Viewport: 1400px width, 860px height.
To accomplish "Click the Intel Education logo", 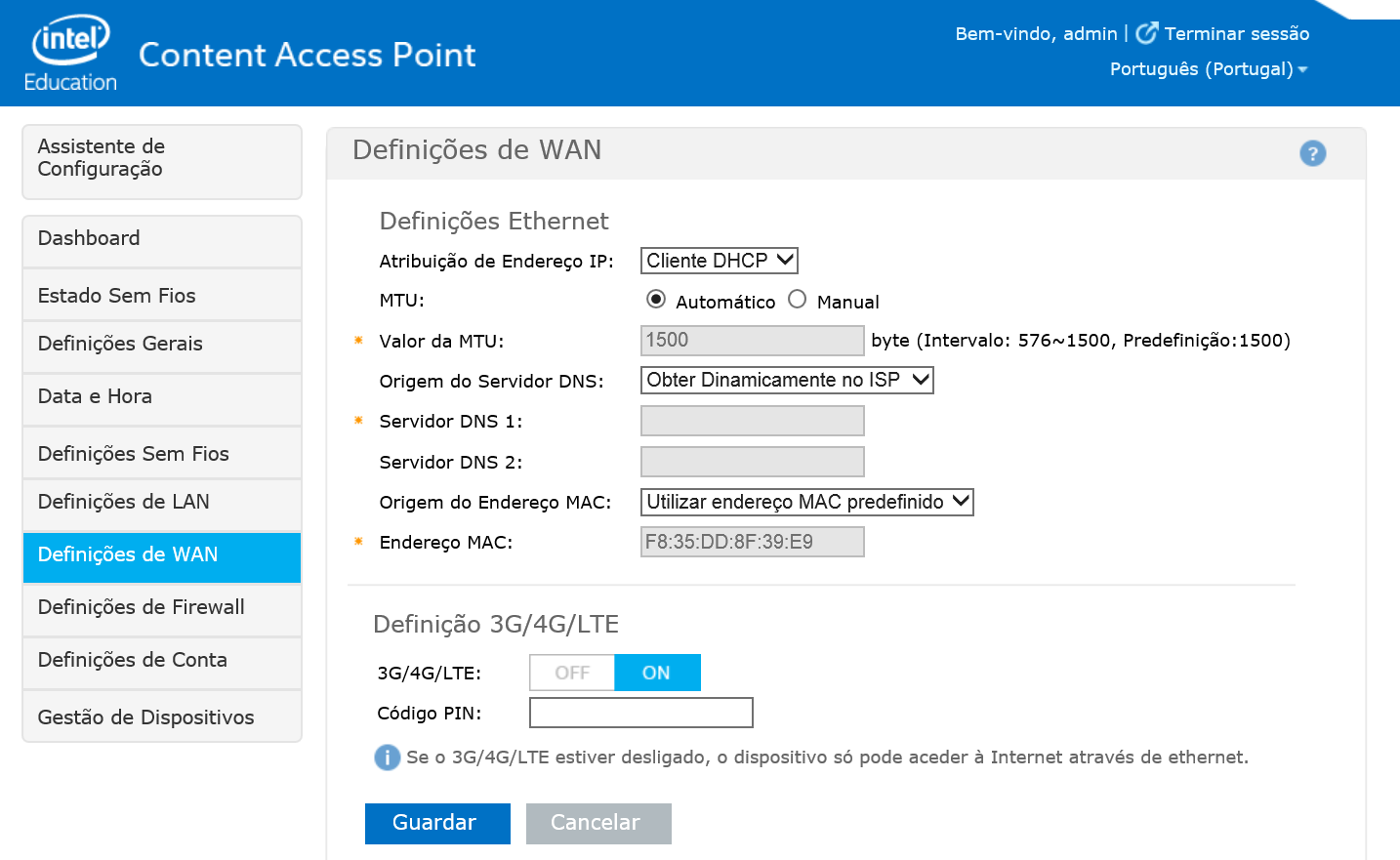I will coord(70,54).
